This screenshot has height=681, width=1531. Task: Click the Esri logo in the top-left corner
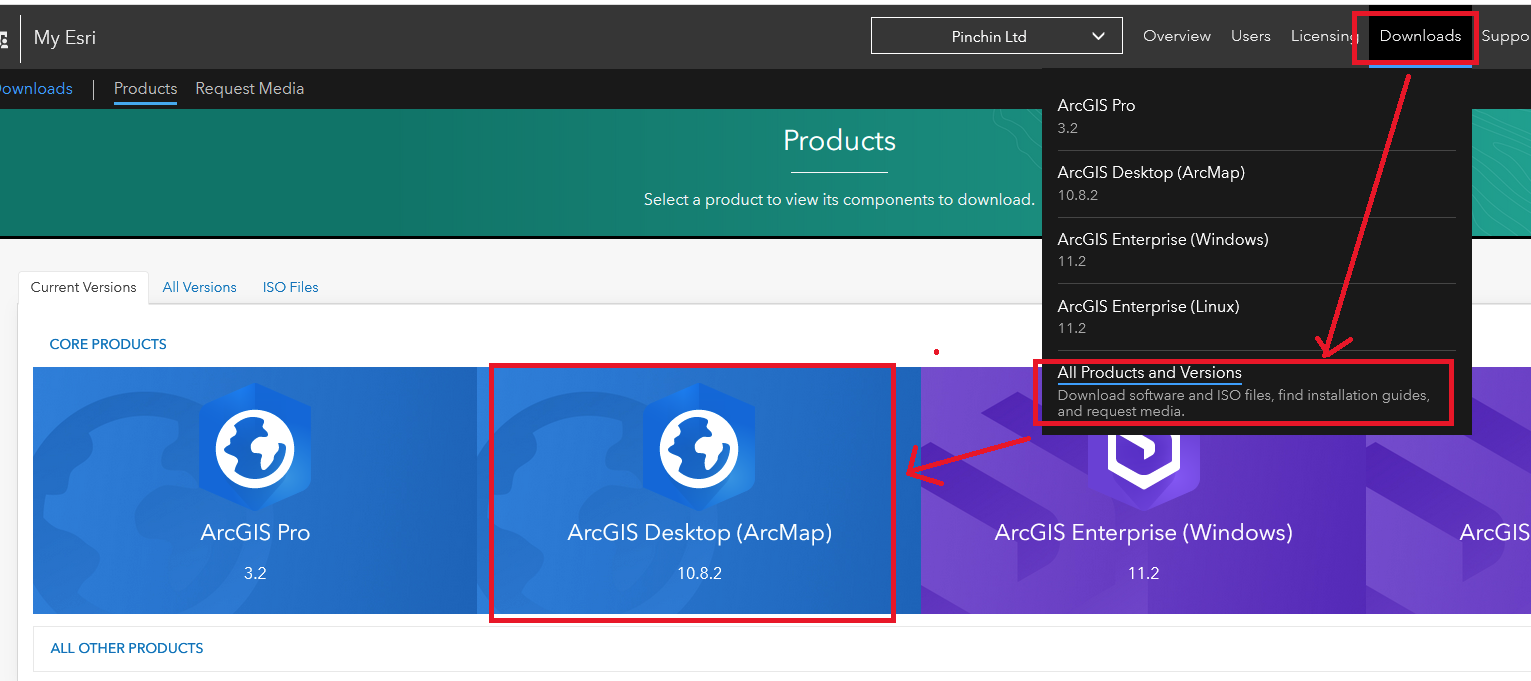tap(6, 38)
